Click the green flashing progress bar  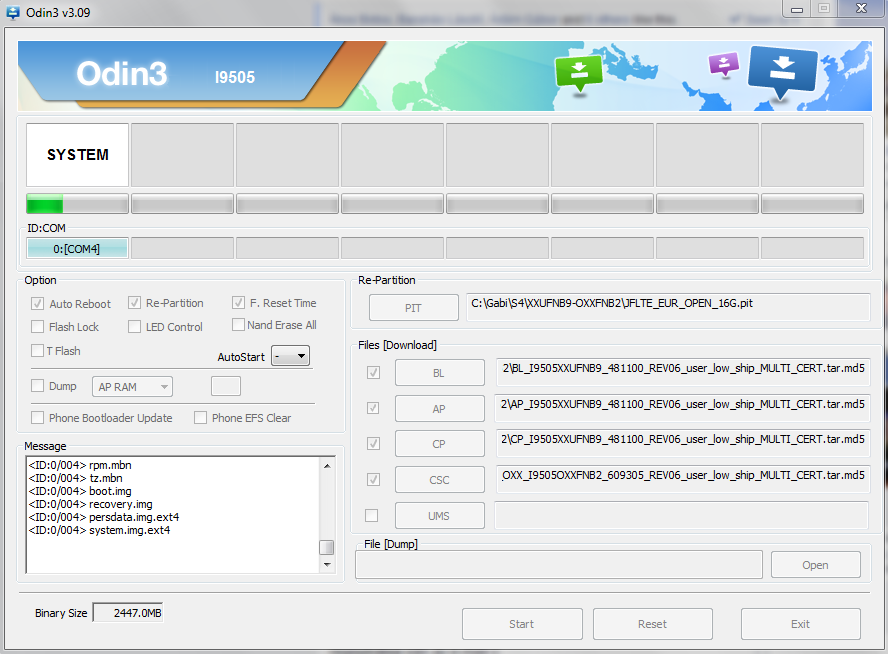(78, 204)
